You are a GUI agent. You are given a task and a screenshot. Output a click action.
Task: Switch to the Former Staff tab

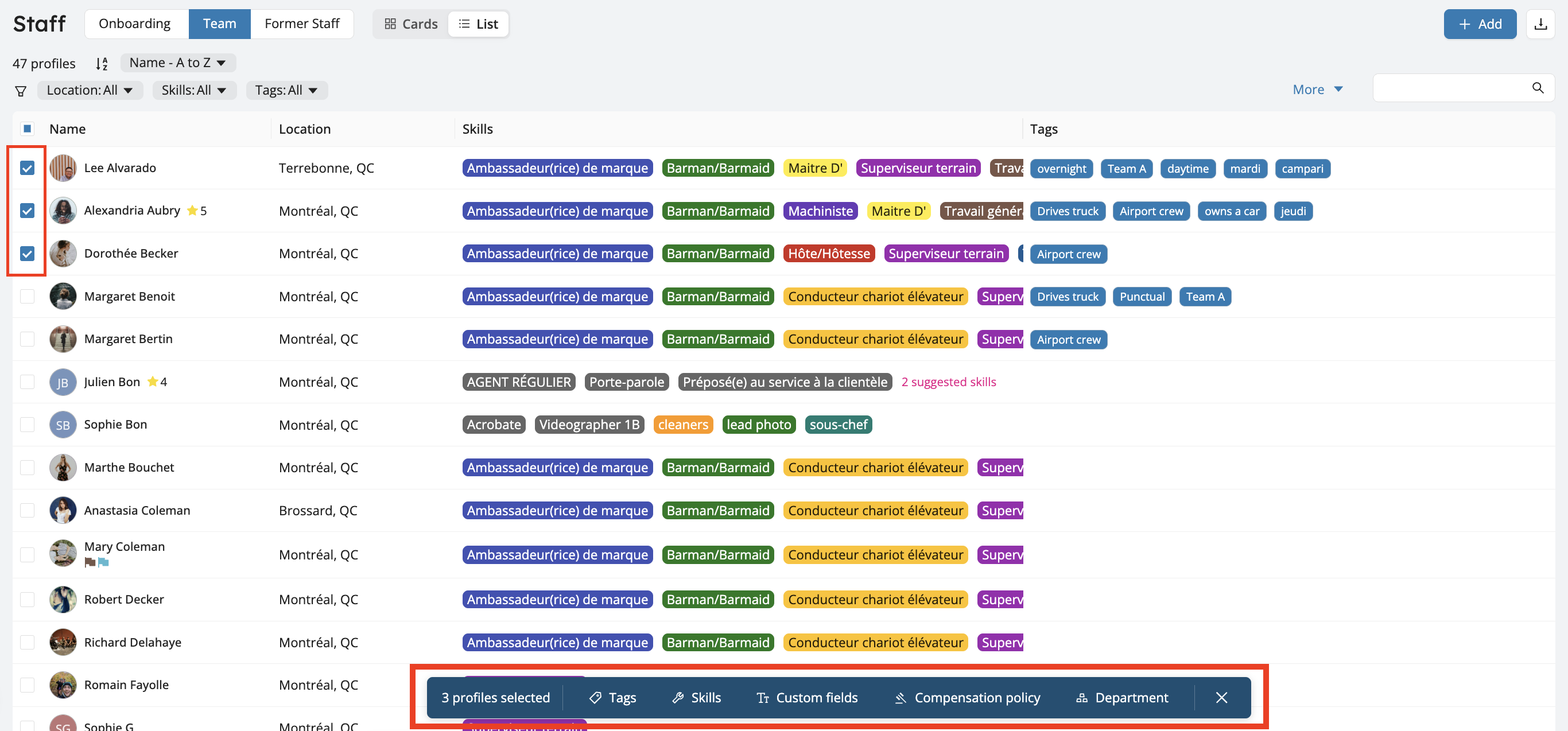pyautogui.click(x=302, y=24)
